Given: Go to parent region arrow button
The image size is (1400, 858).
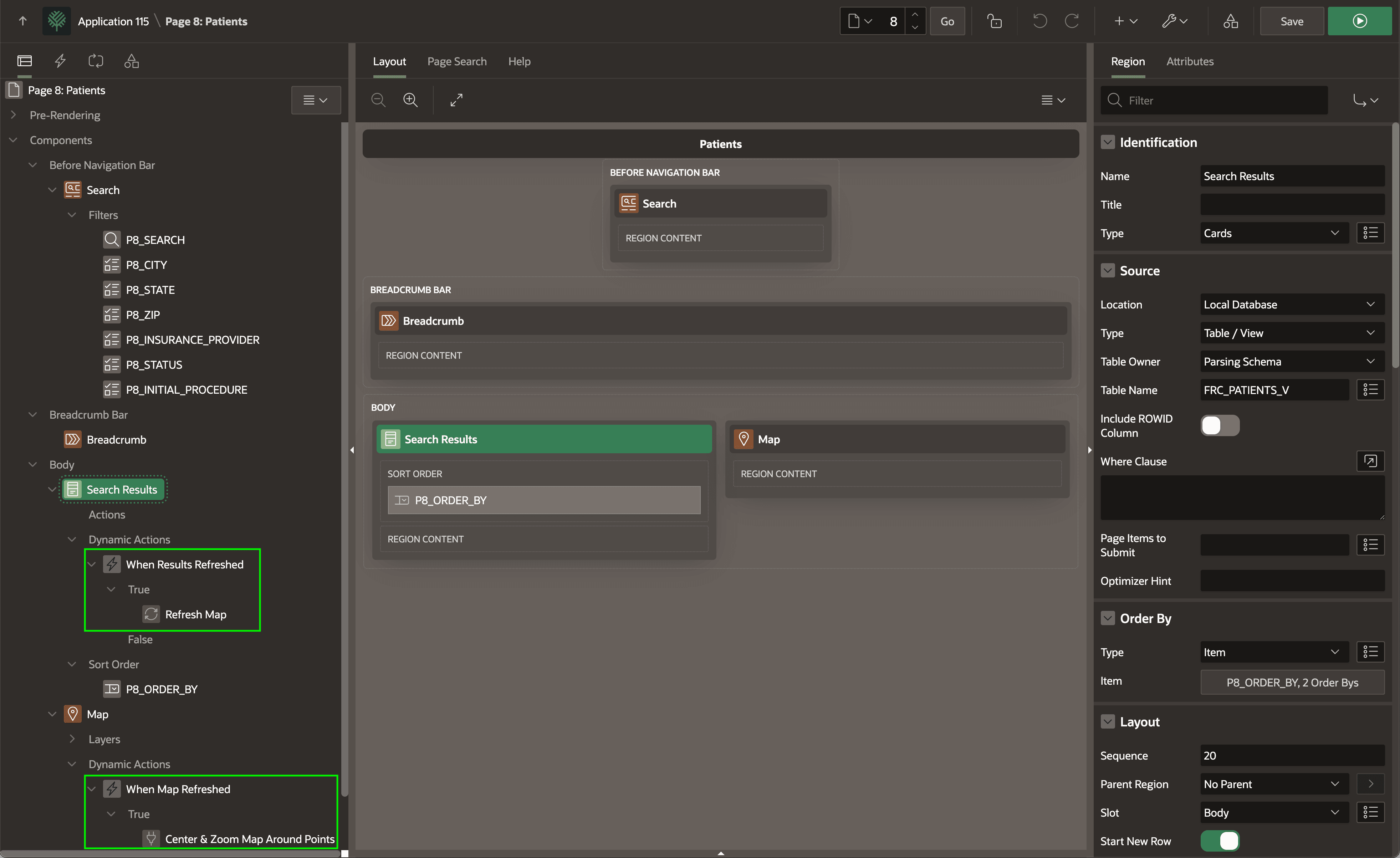Looking at the screenshot, I should 1370,784.
